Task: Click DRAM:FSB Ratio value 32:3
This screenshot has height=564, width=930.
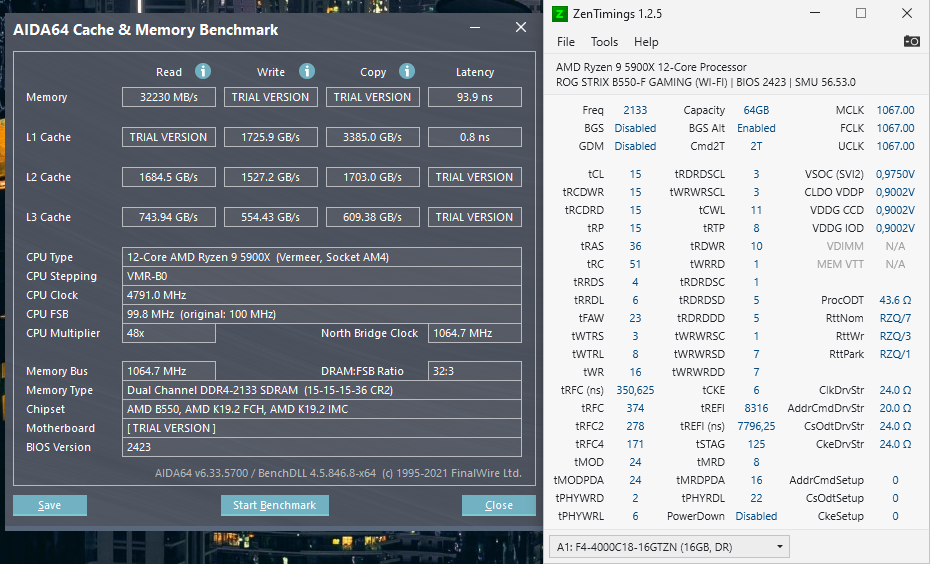Action: pos(475,371)
